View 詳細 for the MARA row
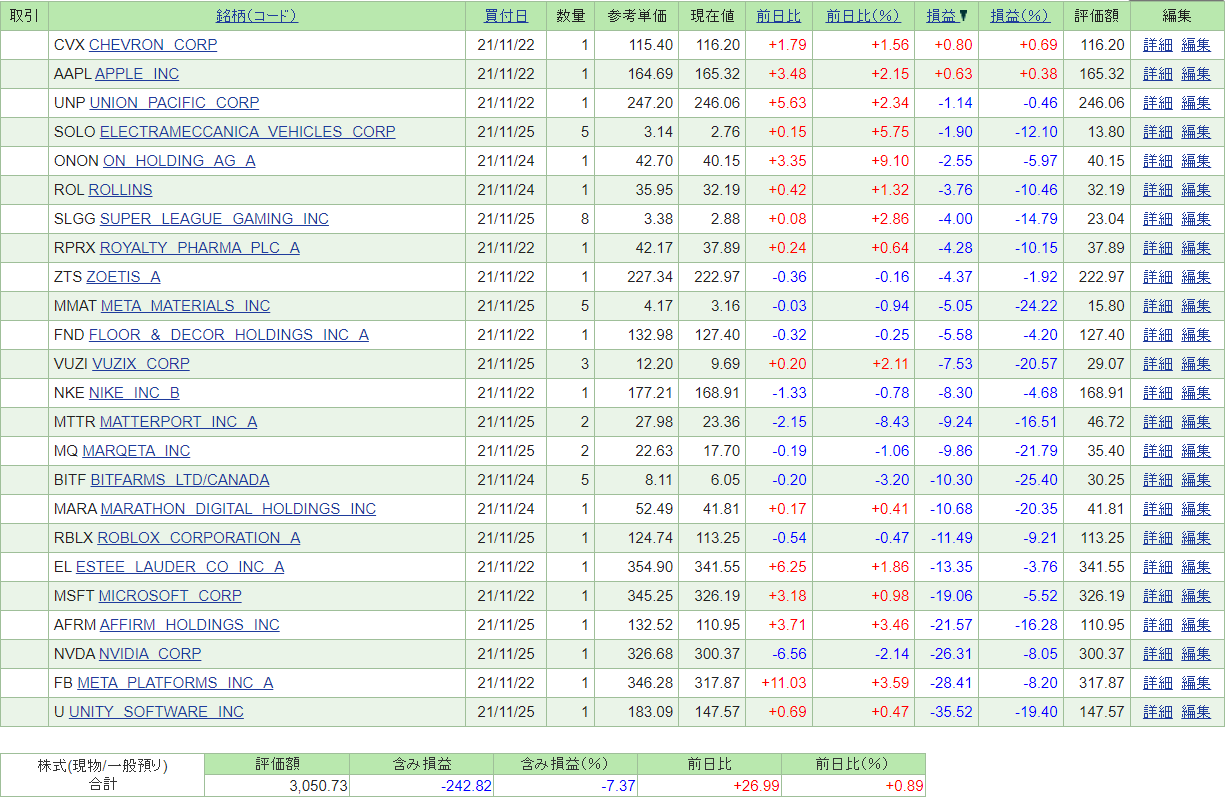This screenshot has width=1226, height=798. pyautogui.click(x=1158, y=509)
